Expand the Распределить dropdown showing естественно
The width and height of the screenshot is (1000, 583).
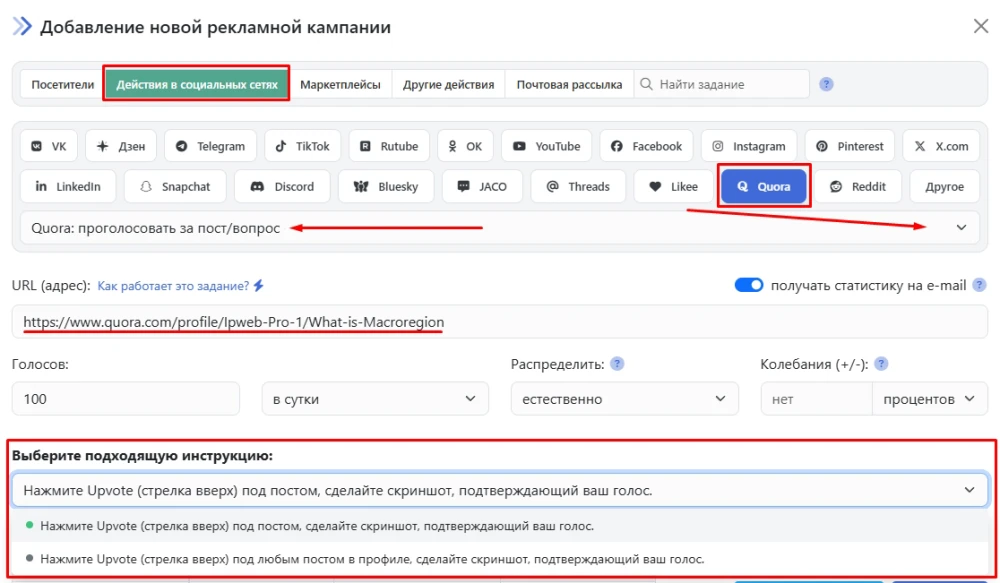point(624,398)
